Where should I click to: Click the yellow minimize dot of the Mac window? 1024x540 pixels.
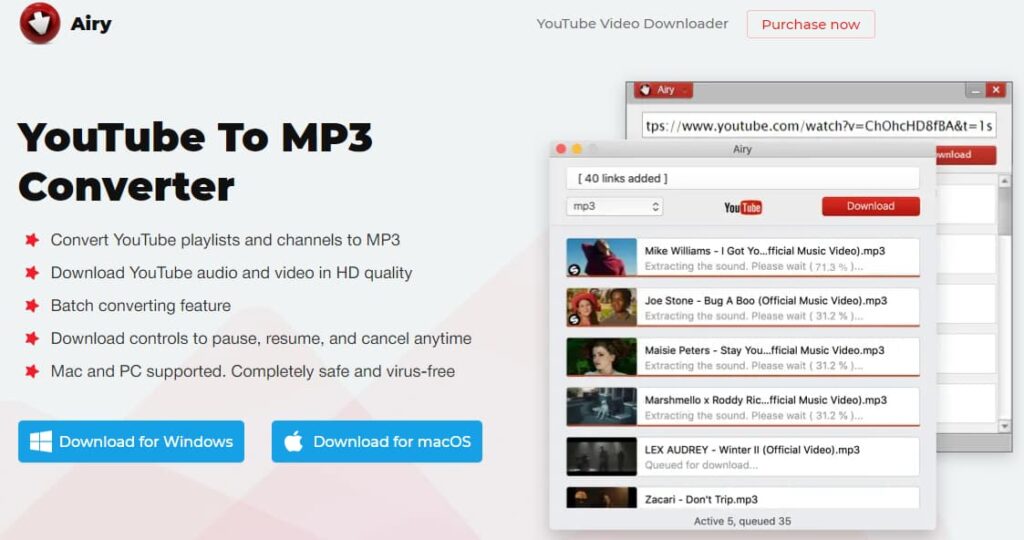[x=576, y=149]
